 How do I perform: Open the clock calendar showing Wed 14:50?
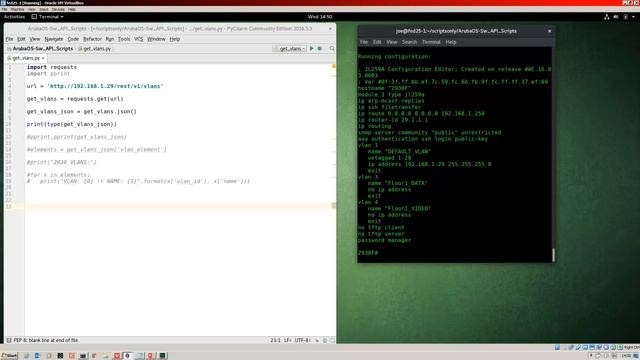click(x=320, y=17)
